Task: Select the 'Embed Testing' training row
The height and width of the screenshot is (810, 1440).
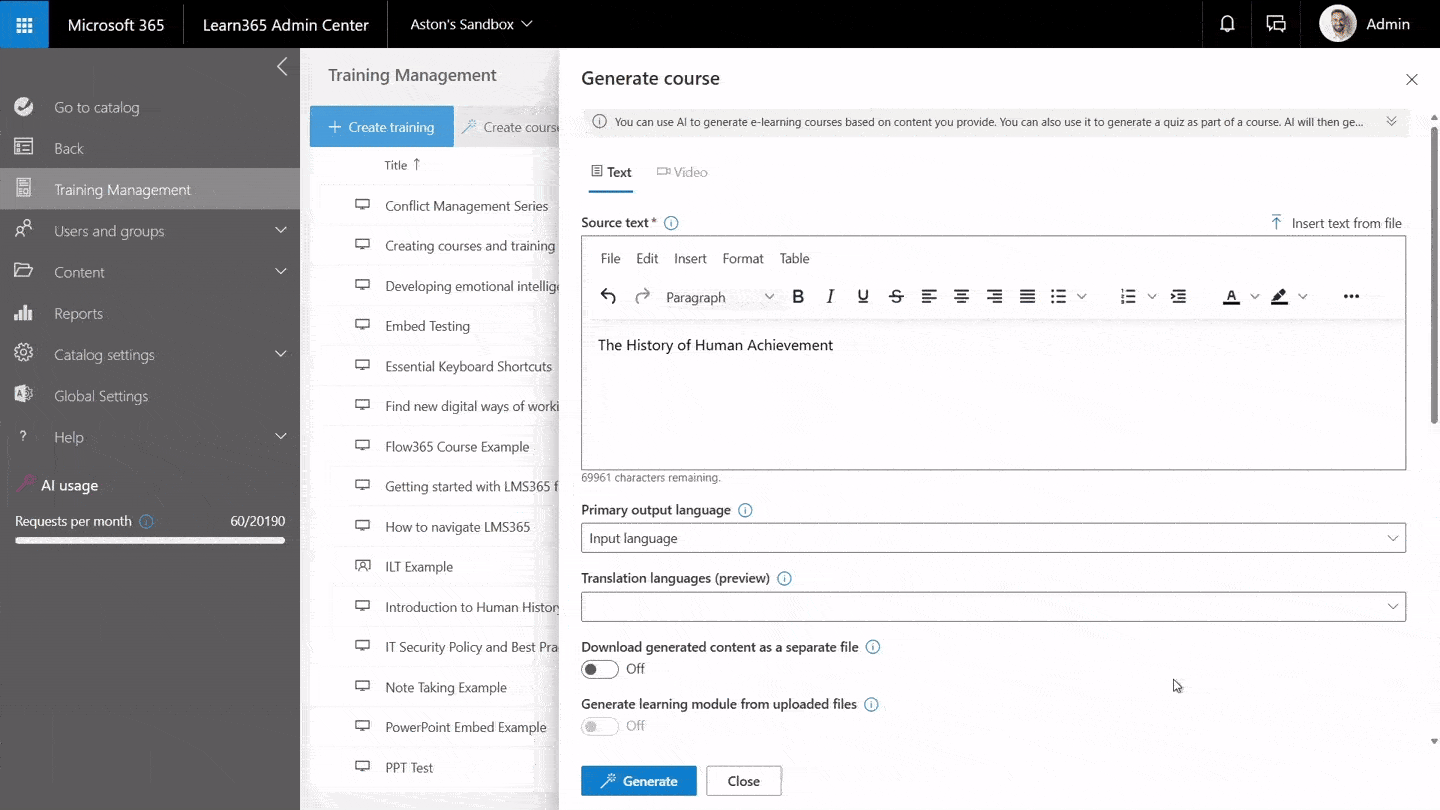Action: (427, 325)
